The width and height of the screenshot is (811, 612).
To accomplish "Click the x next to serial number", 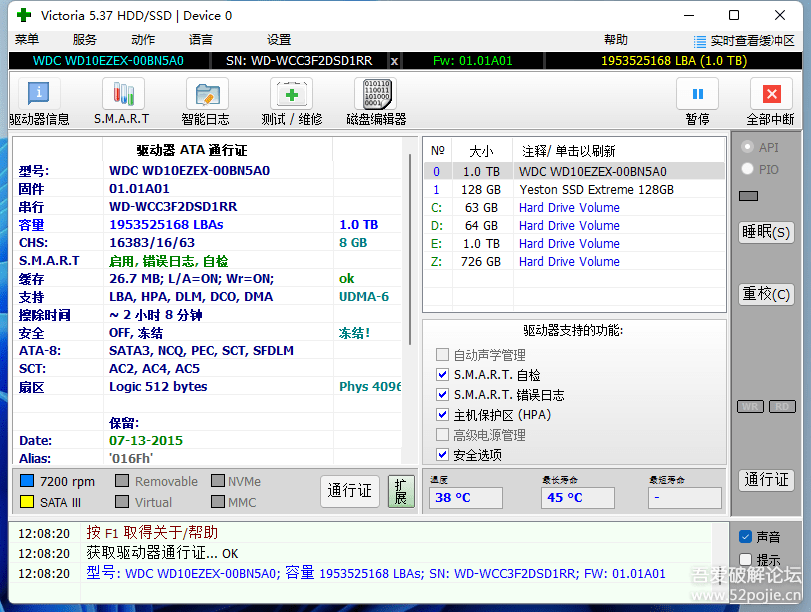I will (394, 61).
